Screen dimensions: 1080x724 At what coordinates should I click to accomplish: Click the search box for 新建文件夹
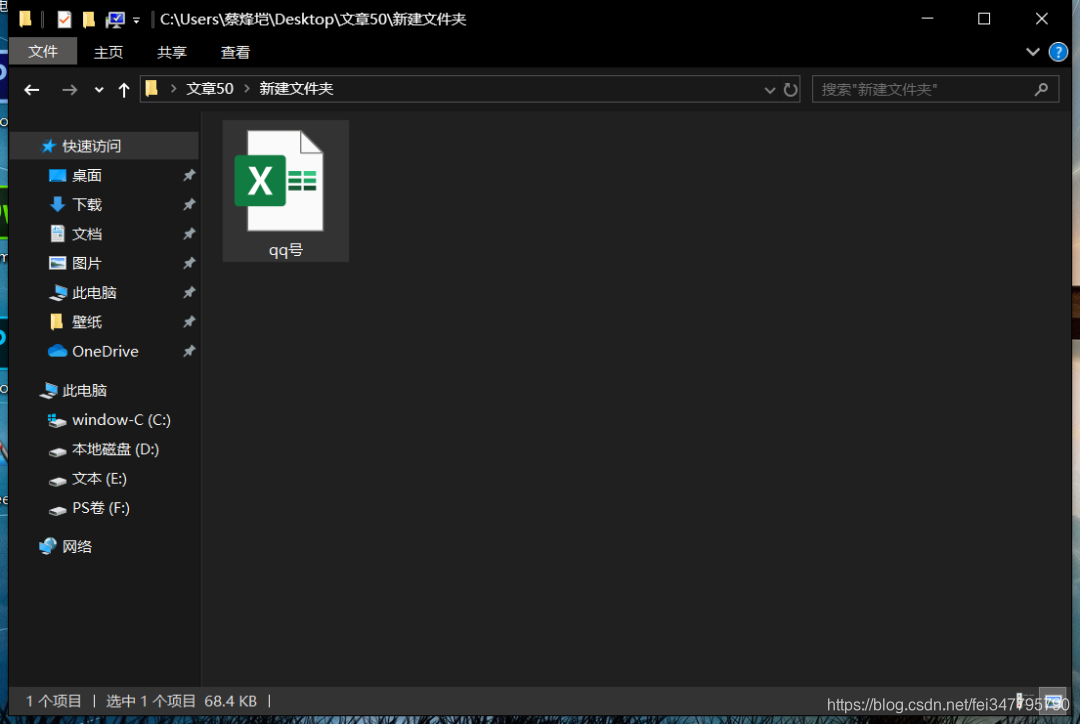click(x=935, y=90)
